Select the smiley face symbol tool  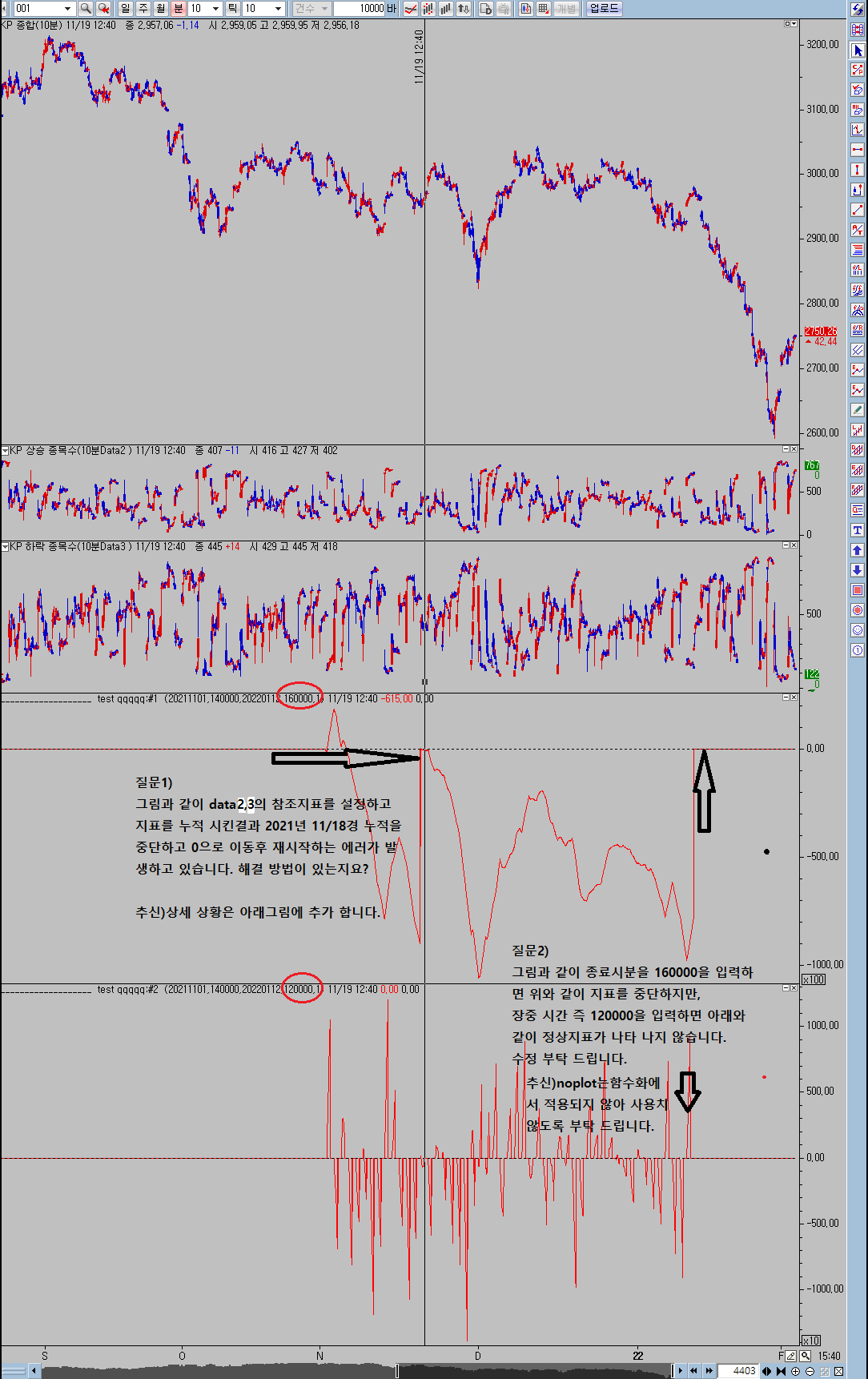[858, 630]
